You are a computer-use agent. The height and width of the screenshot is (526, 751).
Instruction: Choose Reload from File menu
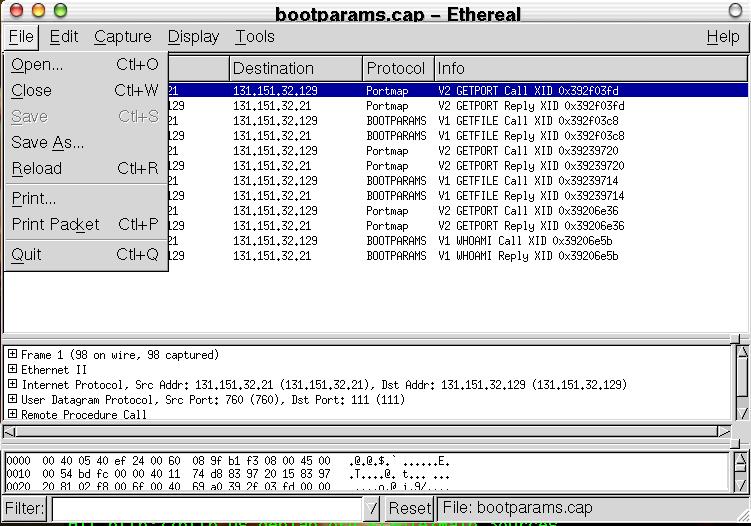point(85,169)
